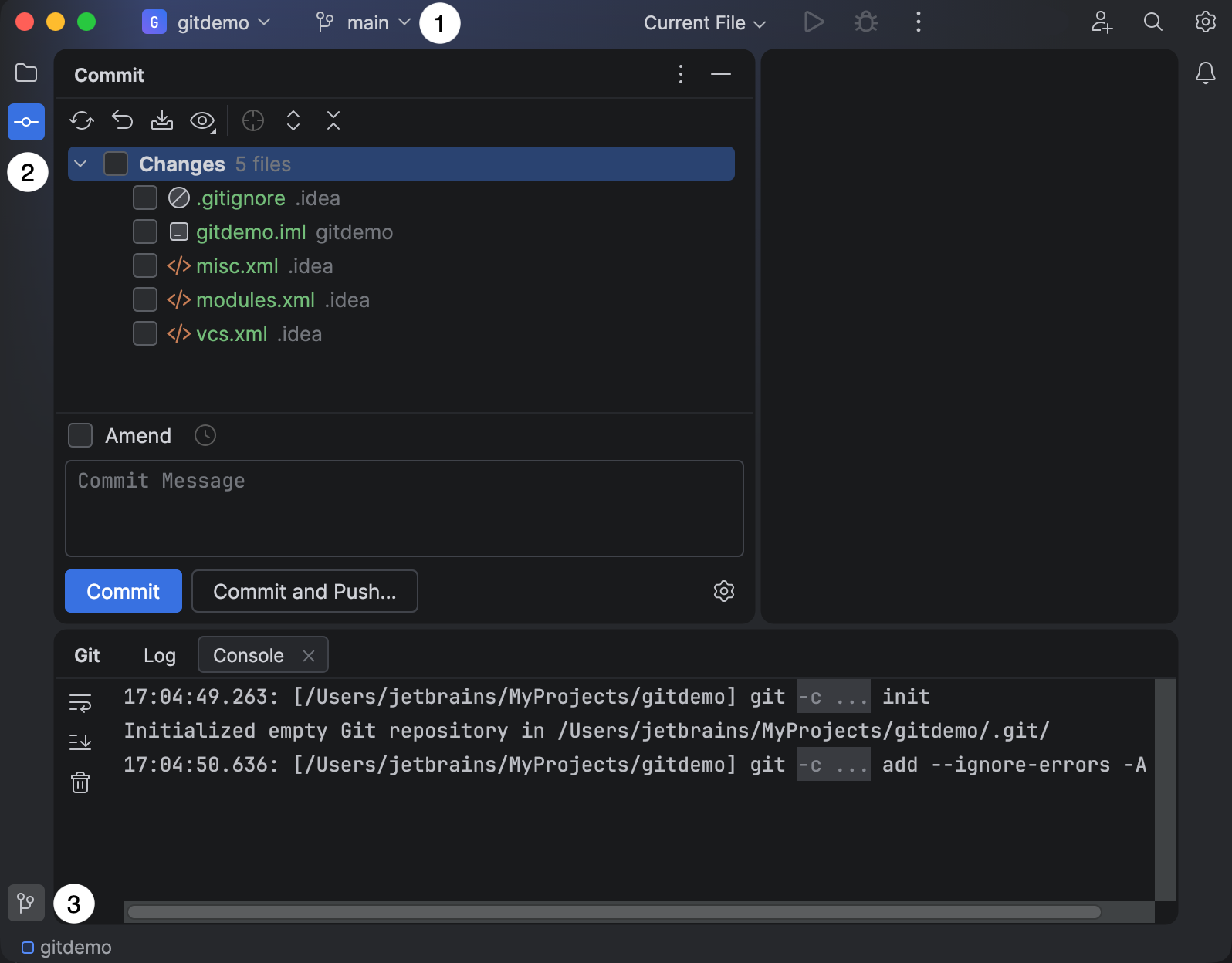Hide the Commit tool window
Image resolution: width=1232 pixels, height=963 pixels.
tap(721, 74)
